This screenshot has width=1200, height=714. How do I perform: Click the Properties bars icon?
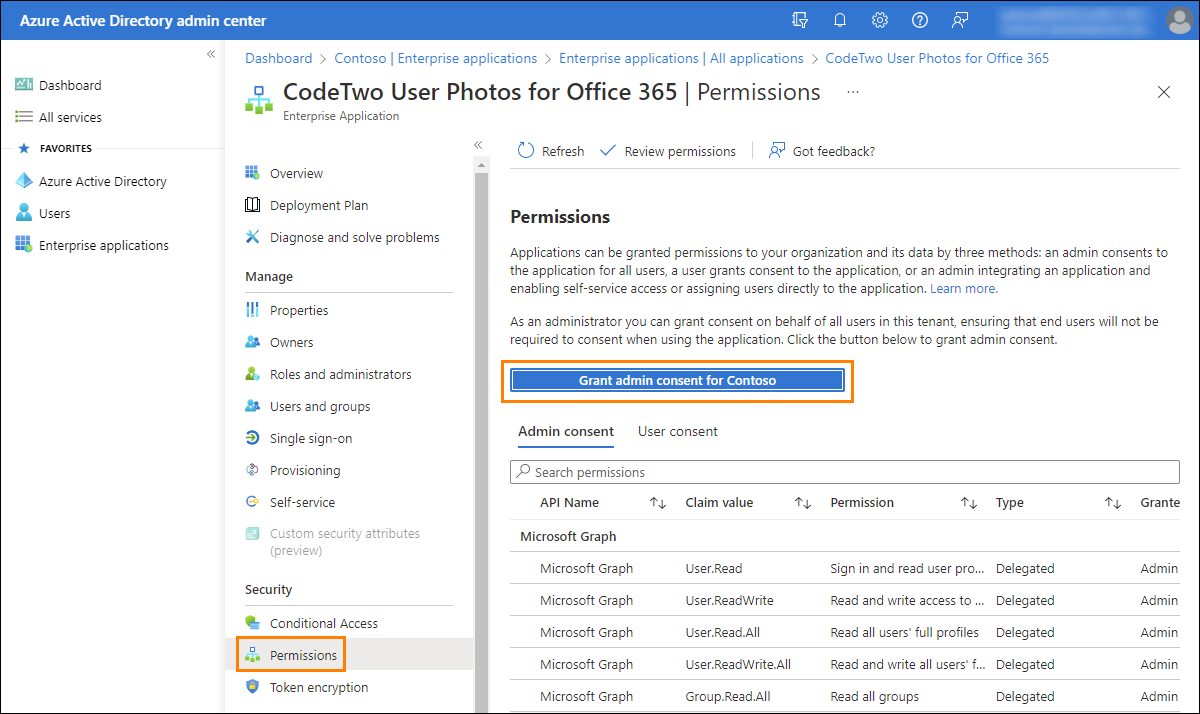[x=253, y=310]
